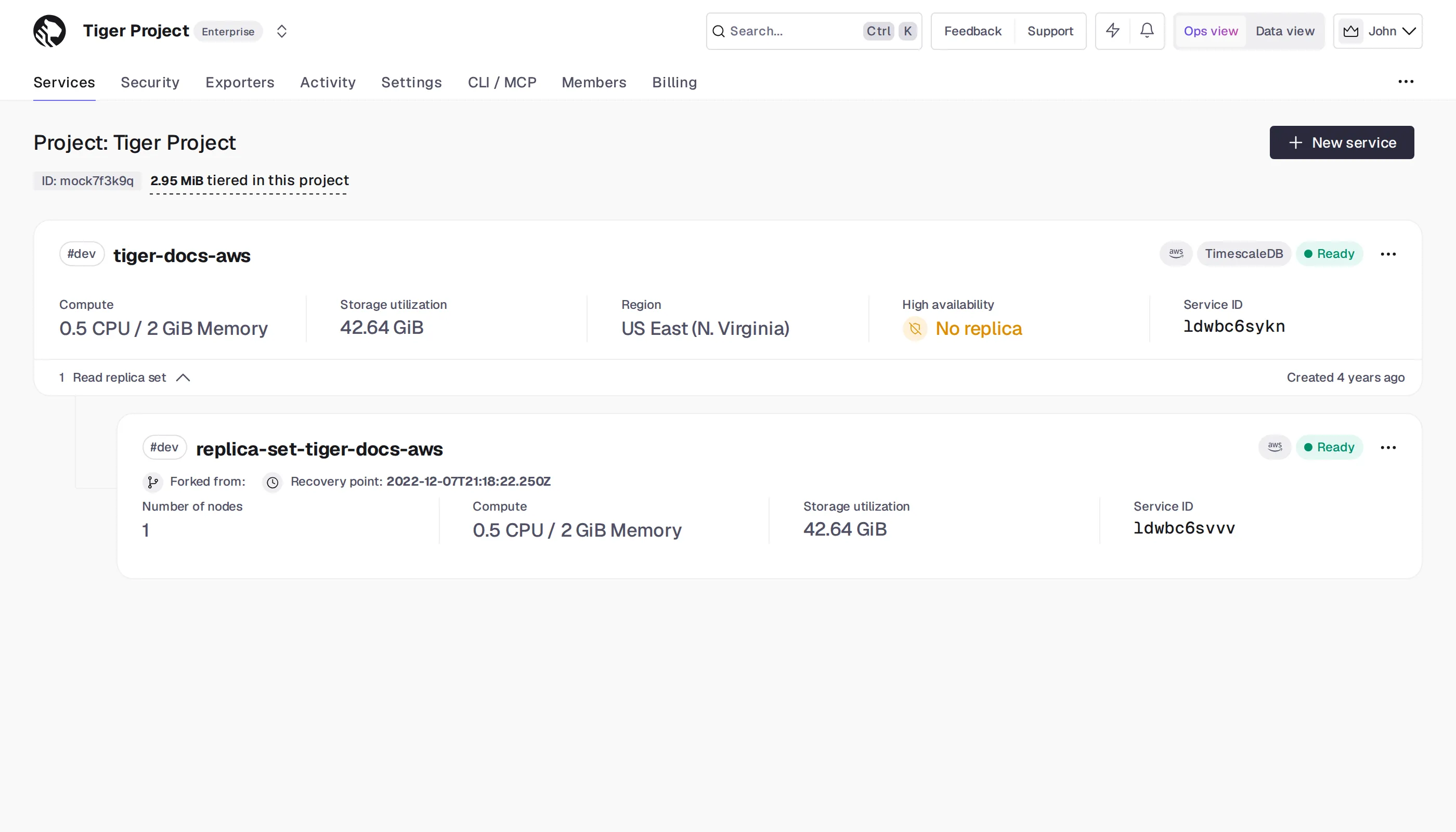Click the crown icon beside John
The height and width of the screenshot is (832, 1456).
click(x=1351, y=31)
